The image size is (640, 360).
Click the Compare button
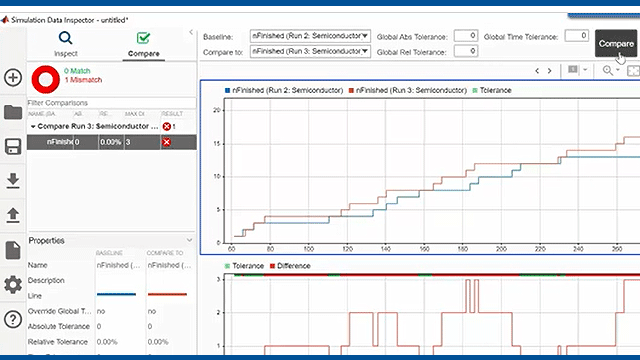point(616,44)
